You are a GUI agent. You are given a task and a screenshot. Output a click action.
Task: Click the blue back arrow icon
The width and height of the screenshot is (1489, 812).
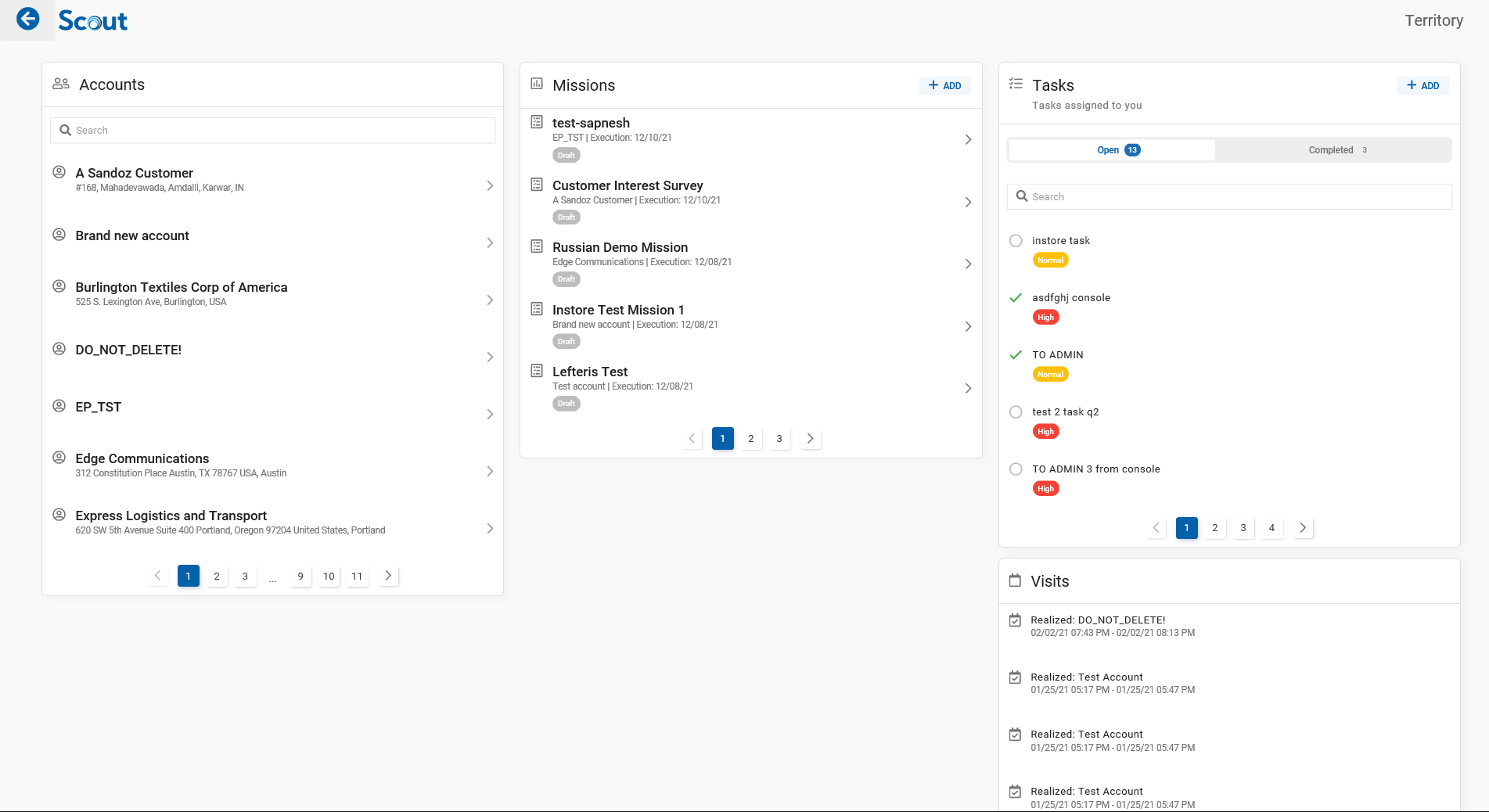[x=28, y=19]
